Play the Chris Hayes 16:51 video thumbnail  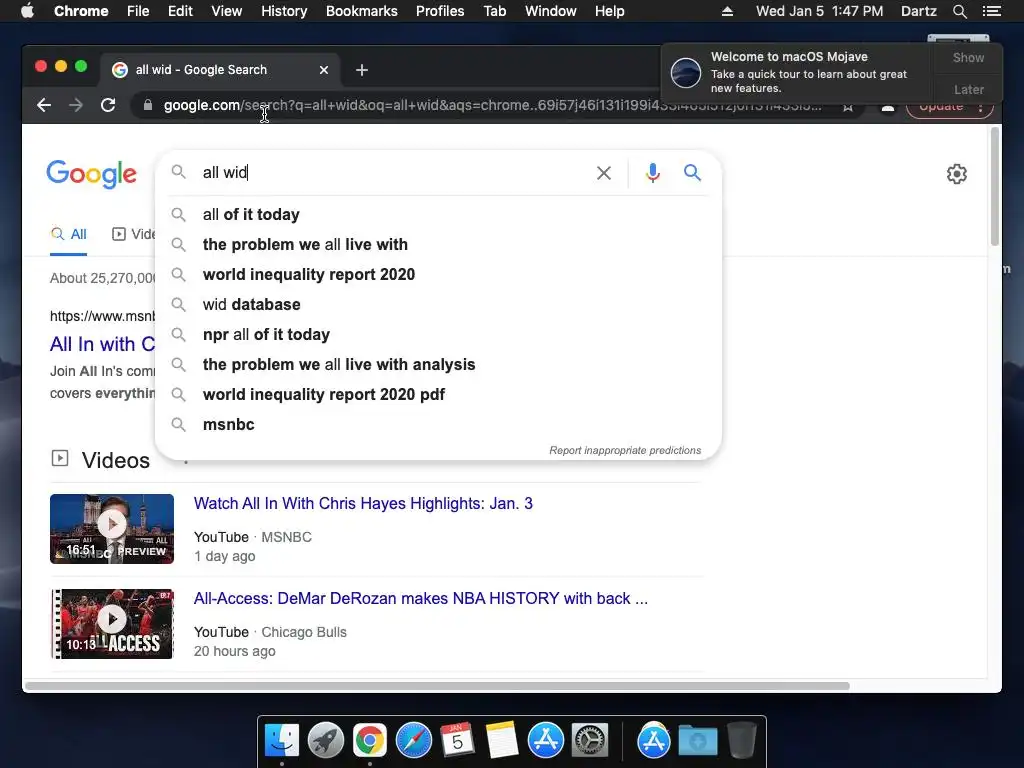(112, 529)
